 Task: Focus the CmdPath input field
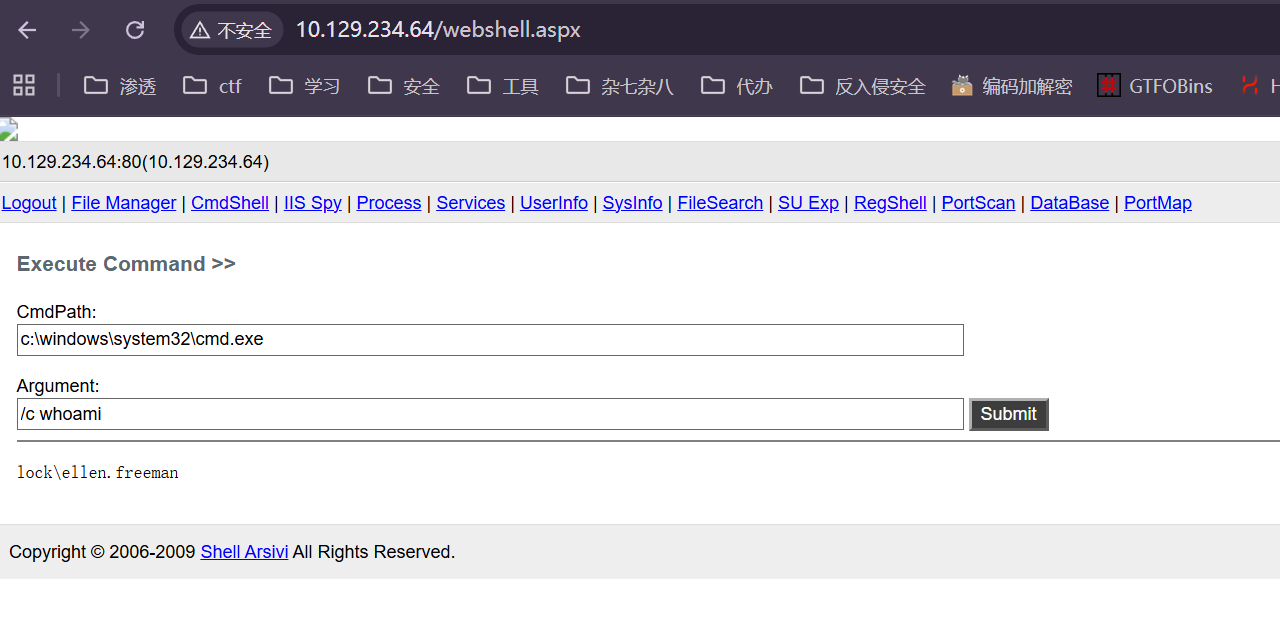[x=490, y=340]
